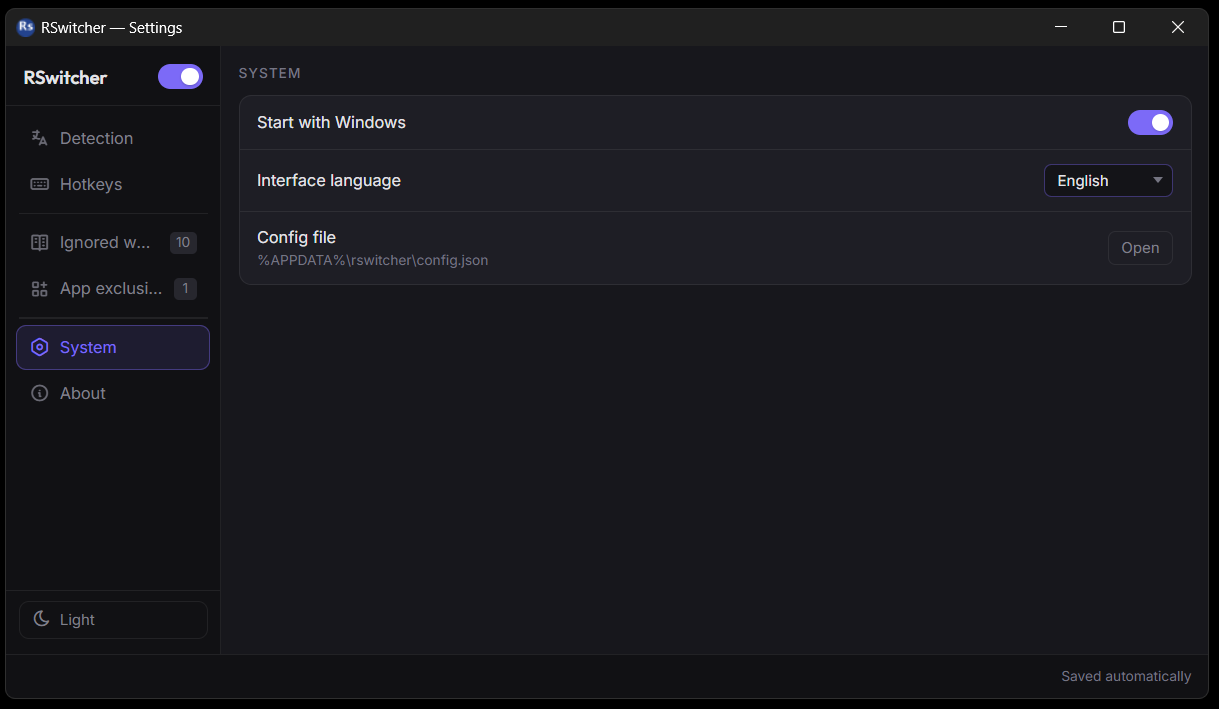Screen dimensions: 1219x709
Task: Click the Config file label
Action: click(296, 237)
